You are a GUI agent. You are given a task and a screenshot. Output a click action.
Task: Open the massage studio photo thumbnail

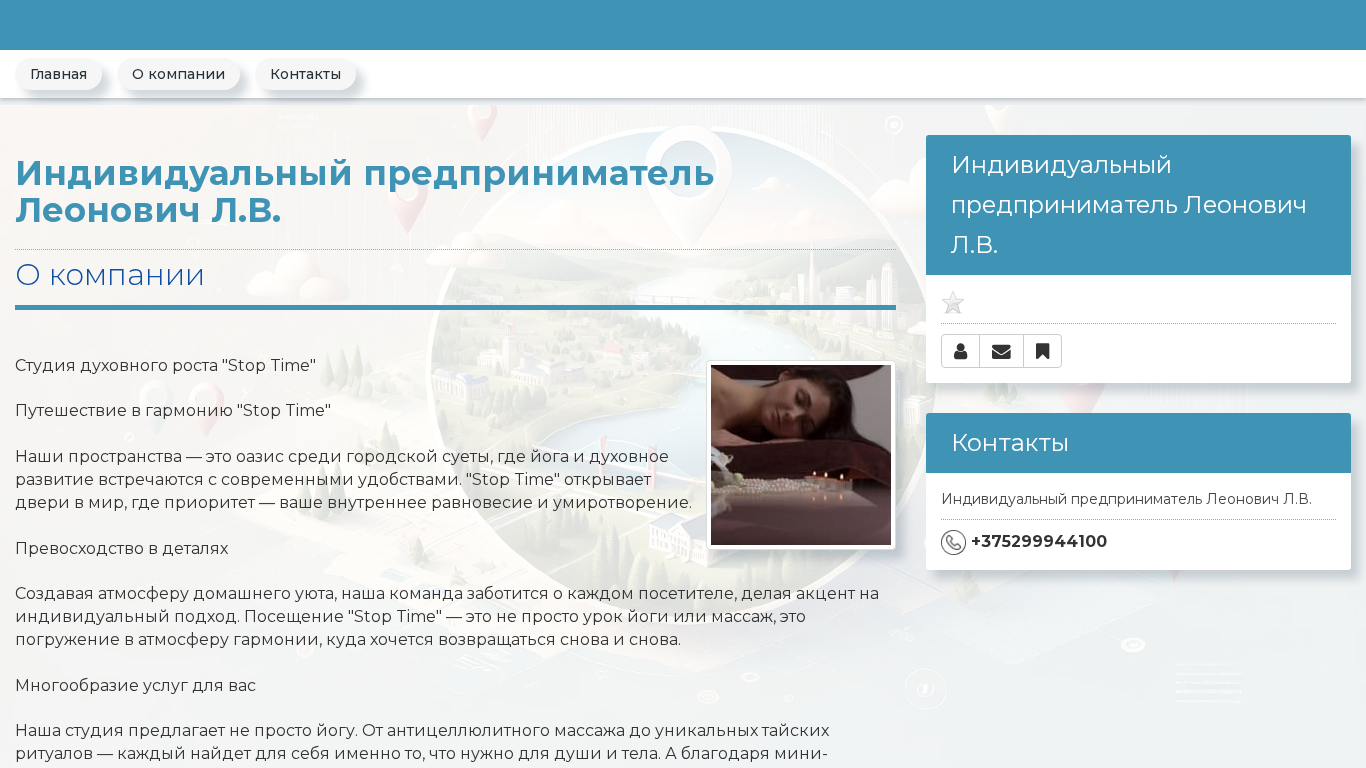click(x=801, y=455)
